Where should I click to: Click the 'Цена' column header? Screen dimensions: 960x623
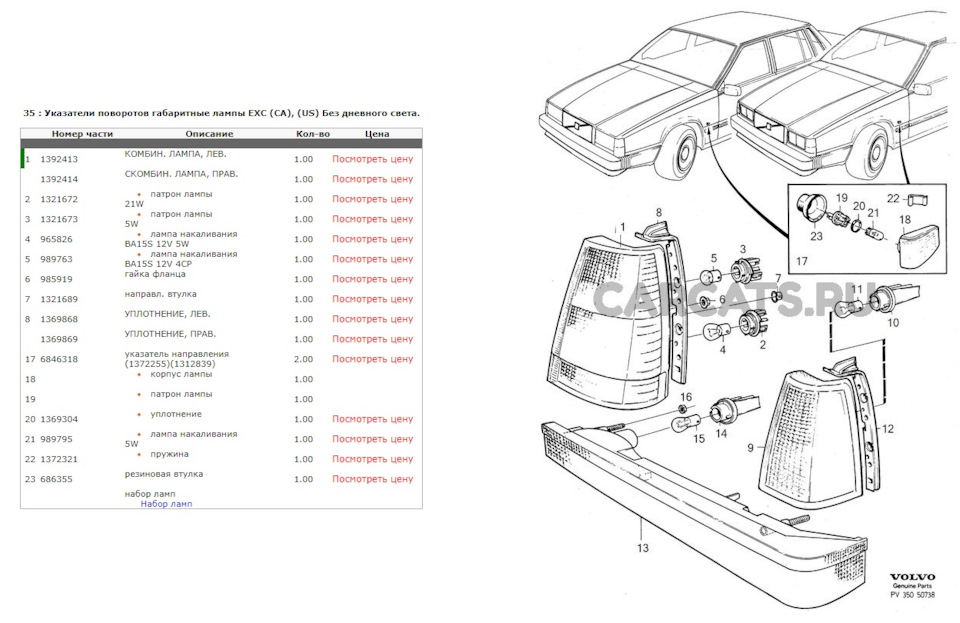click(x=377, y=133)
